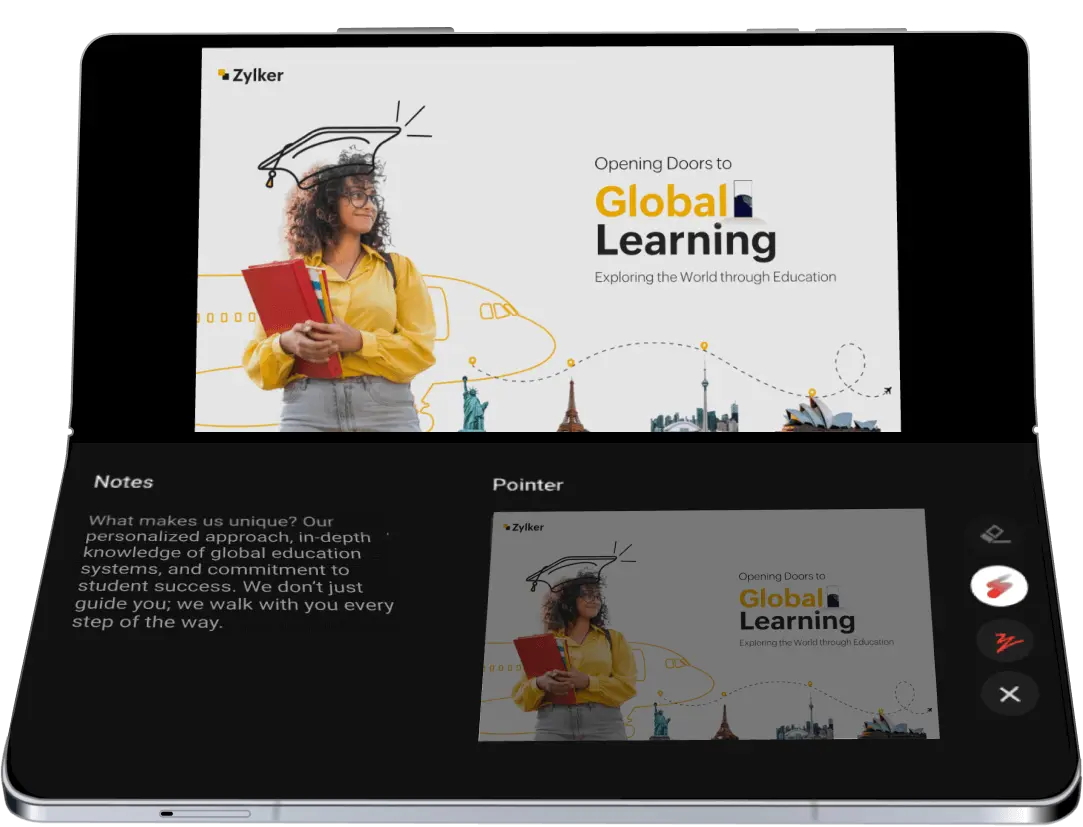Choose the red scribble pen tool
Viewport: 1083px width, 827px height.
coord(1007,642)
